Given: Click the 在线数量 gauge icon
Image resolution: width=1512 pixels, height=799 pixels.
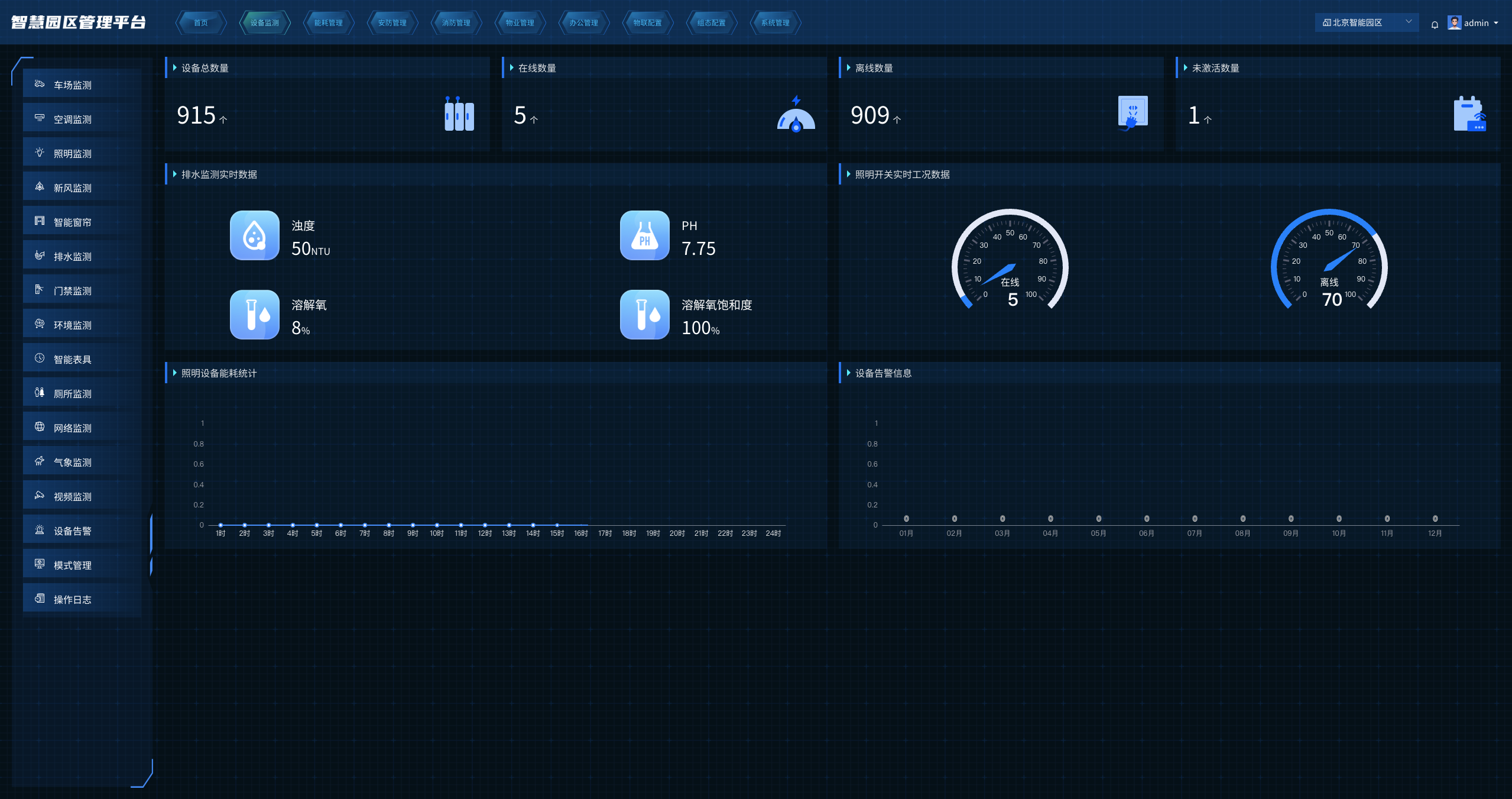Looking at the screenshot, I should pyautogui.click(x=796, y=114).
